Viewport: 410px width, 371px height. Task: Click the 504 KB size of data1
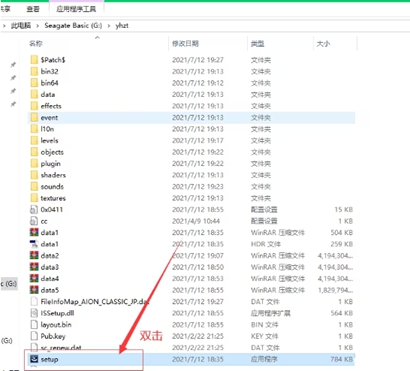(x=341, y=233)
